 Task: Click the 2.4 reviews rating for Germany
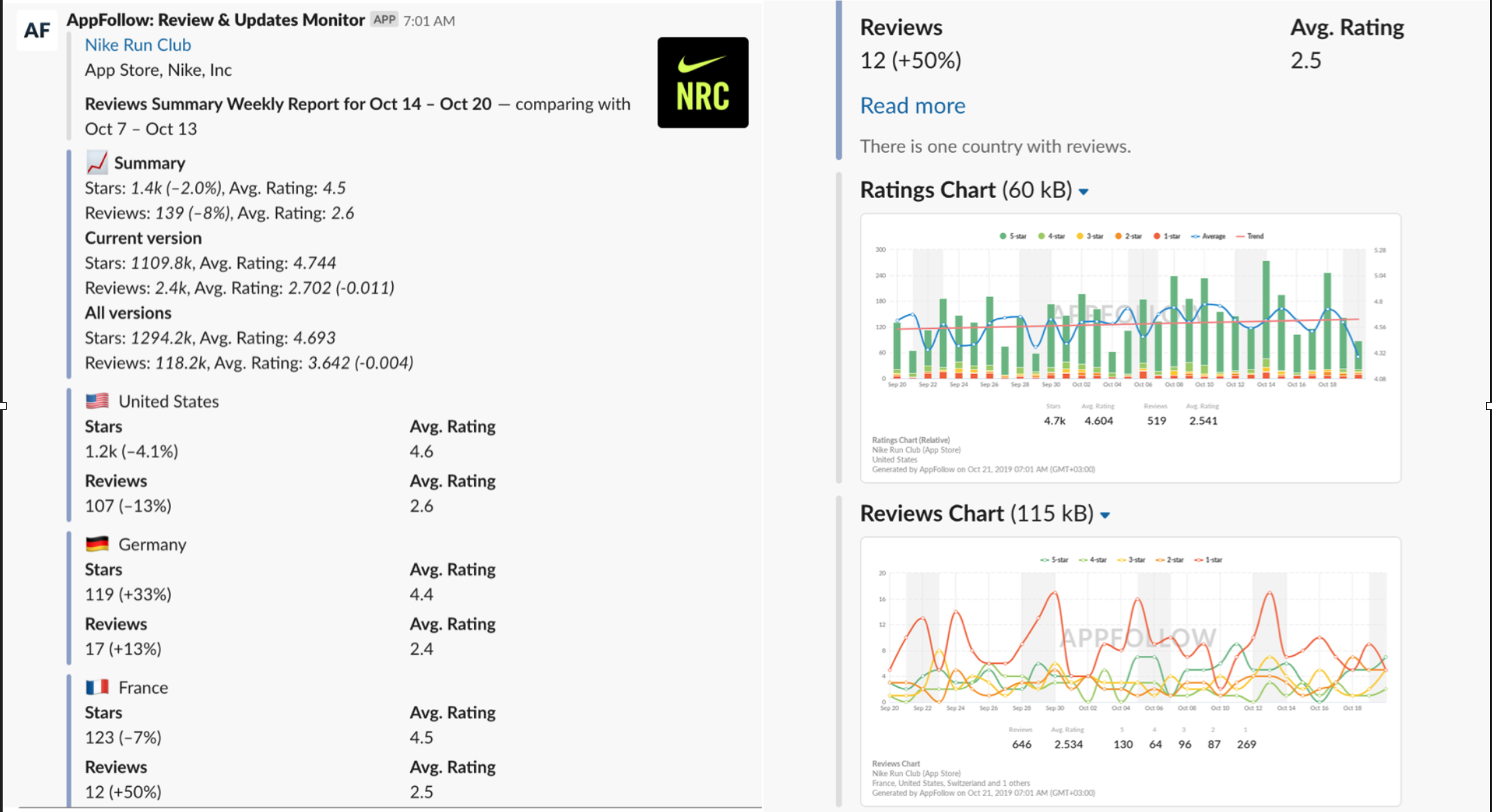422,649
